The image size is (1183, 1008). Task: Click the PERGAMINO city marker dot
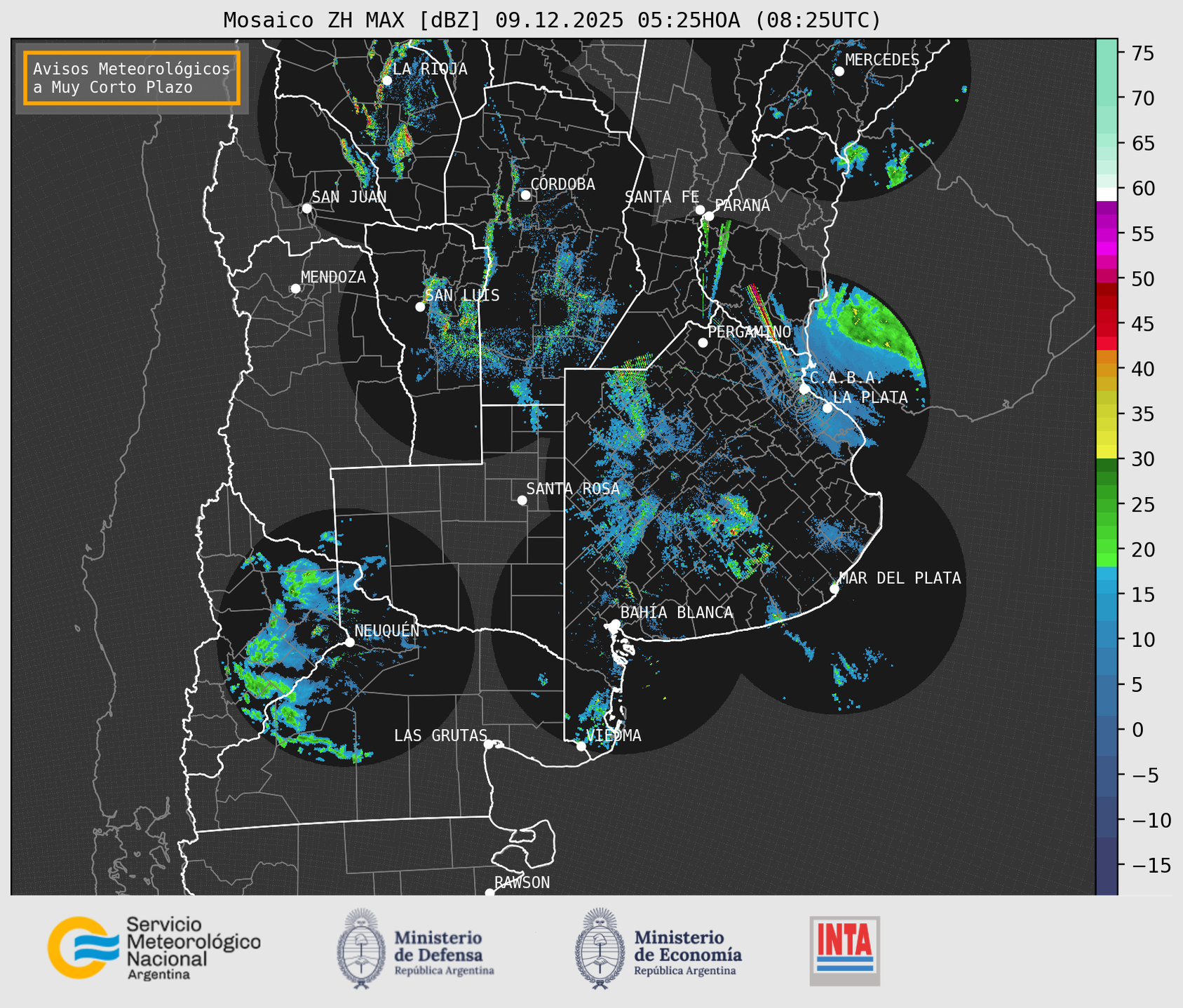click(x=703, y=343)
